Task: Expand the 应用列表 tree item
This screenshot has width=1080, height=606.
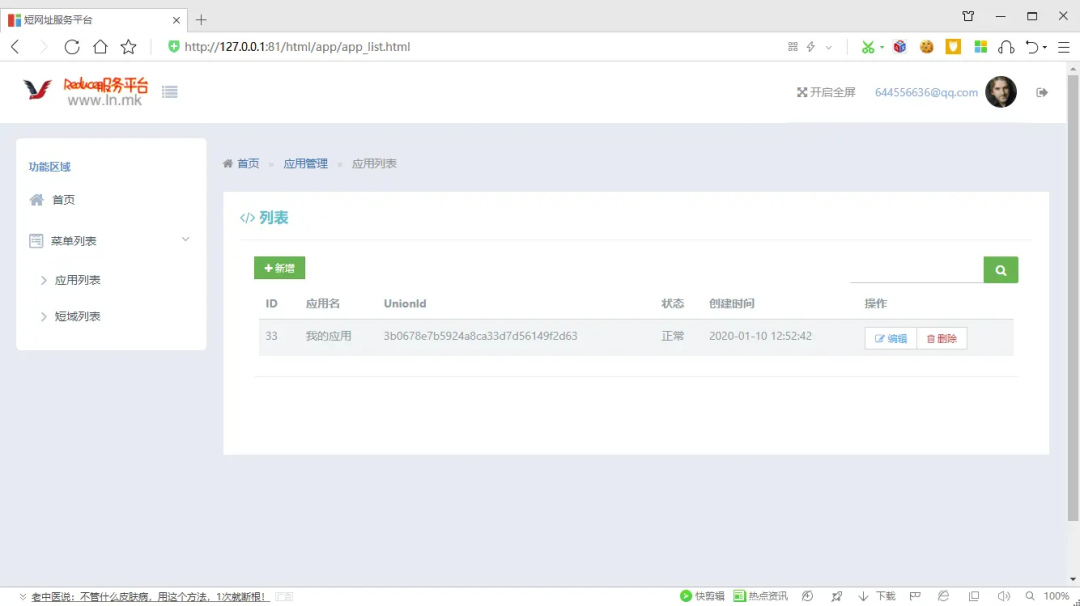Action: pyautogui.click(x=77, y=281)
